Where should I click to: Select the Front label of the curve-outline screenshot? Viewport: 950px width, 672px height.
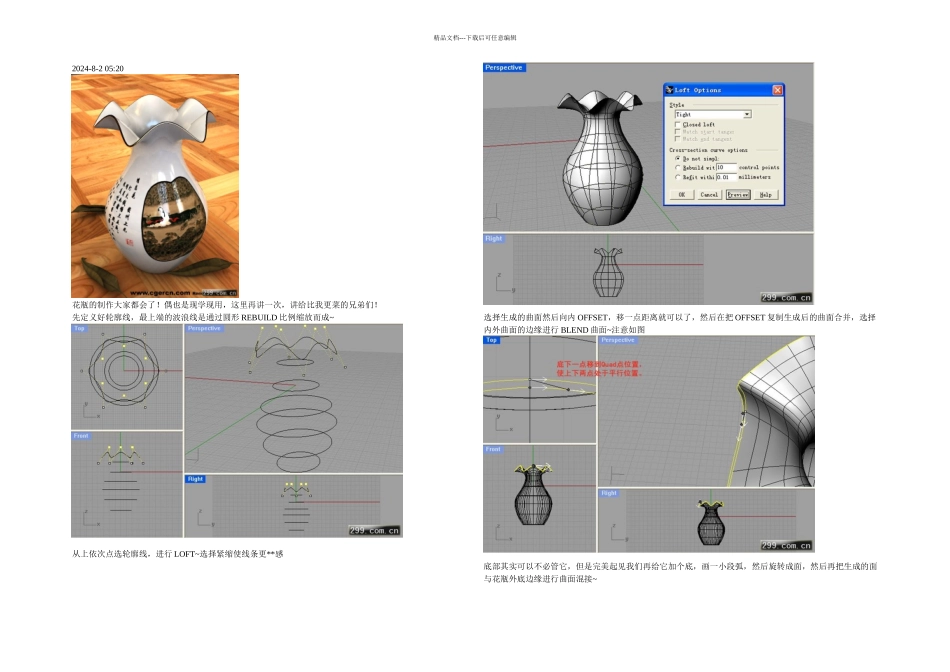(81, 436)
